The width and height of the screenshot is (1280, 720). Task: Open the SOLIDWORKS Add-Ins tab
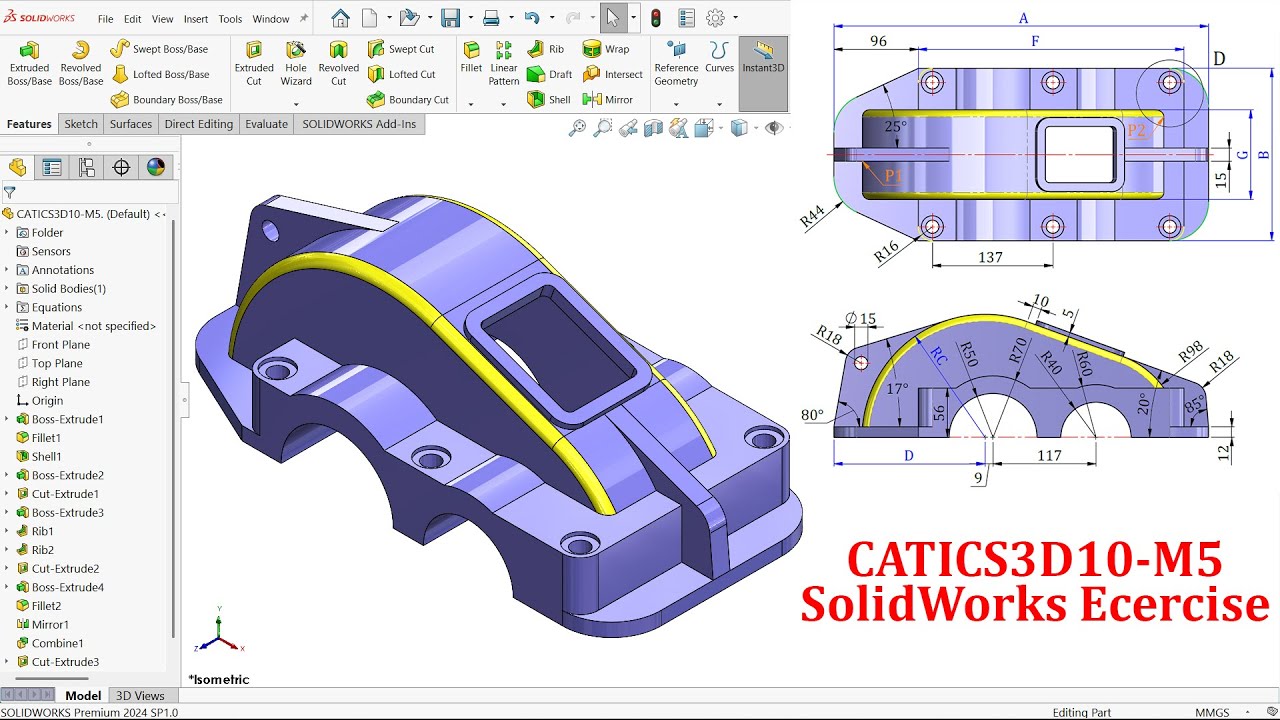click(x=360, y=124)
